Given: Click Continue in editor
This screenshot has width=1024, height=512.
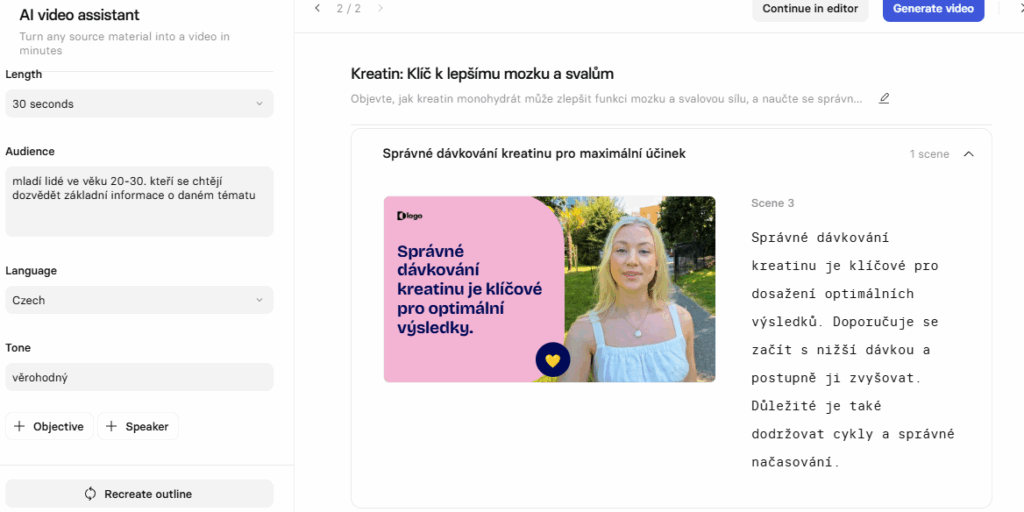Looking at the screenshot, I should pos(810,9).
